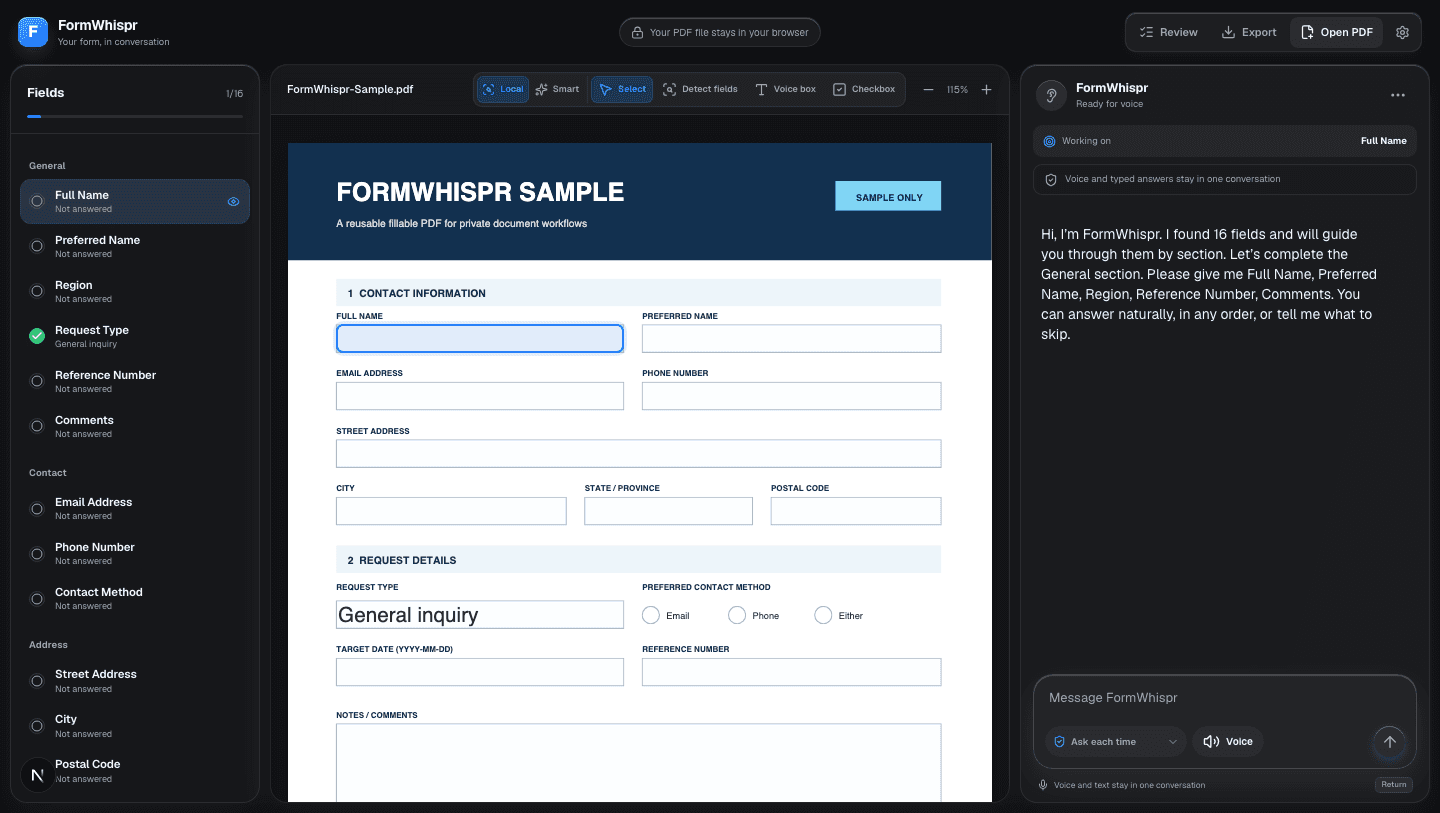Open the settings gear icon
Screen dimensions: 1440x813
click(1402, 32)
